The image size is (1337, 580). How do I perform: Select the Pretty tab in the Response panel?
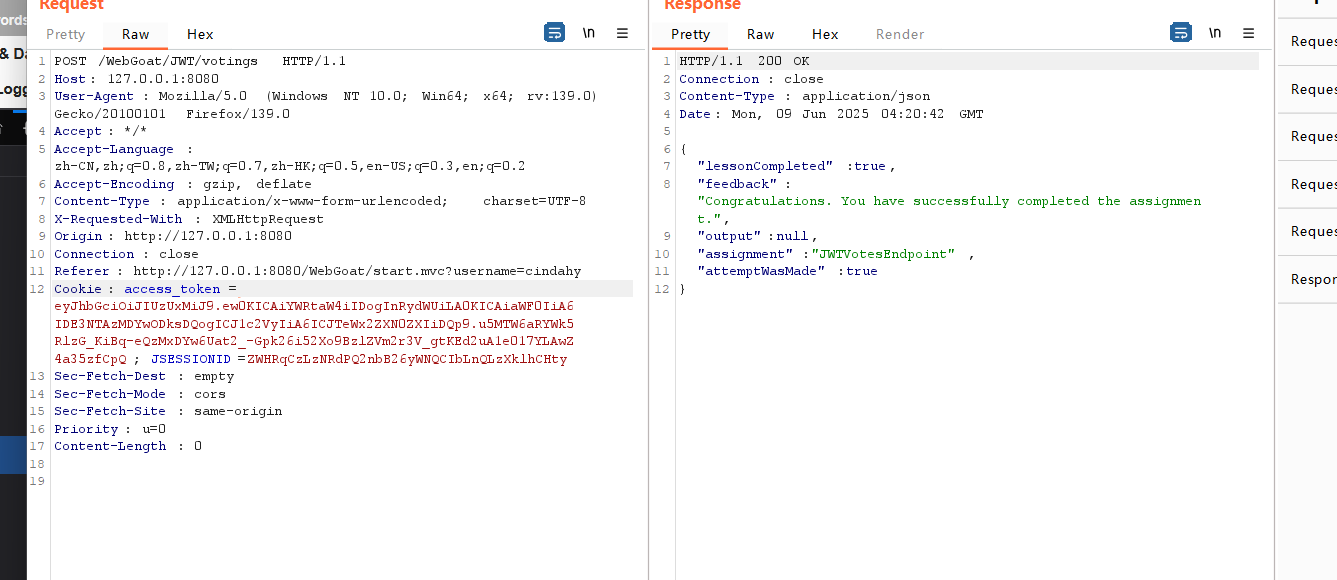click(x=690, y=34)
